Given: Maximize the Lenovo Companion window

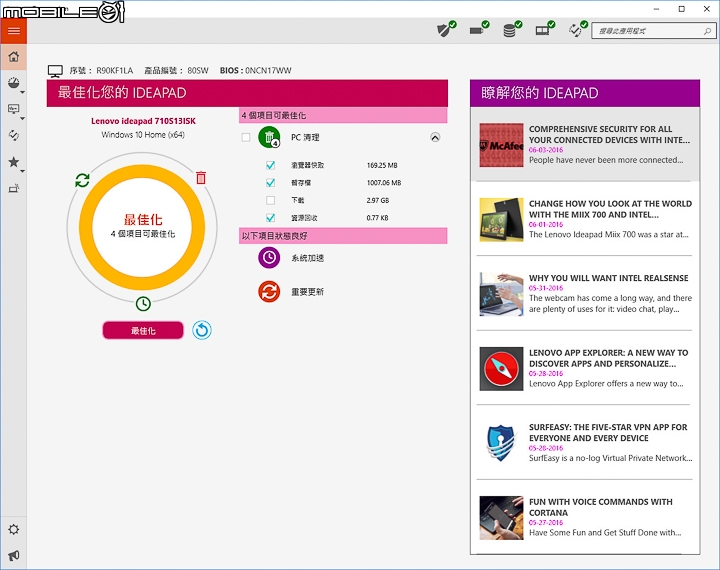Looking at the screenshot, I should pyautogui.click(x=682, y=9).
